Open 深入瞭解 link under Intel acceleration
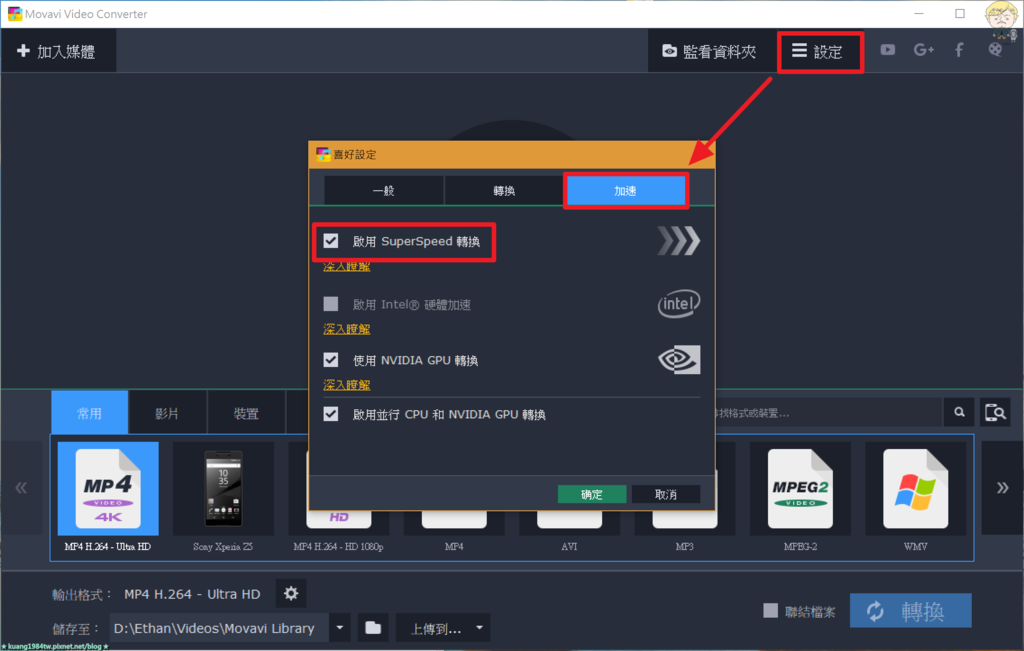This screenshot has width=1024, height=651. click(x=347, y=329)
